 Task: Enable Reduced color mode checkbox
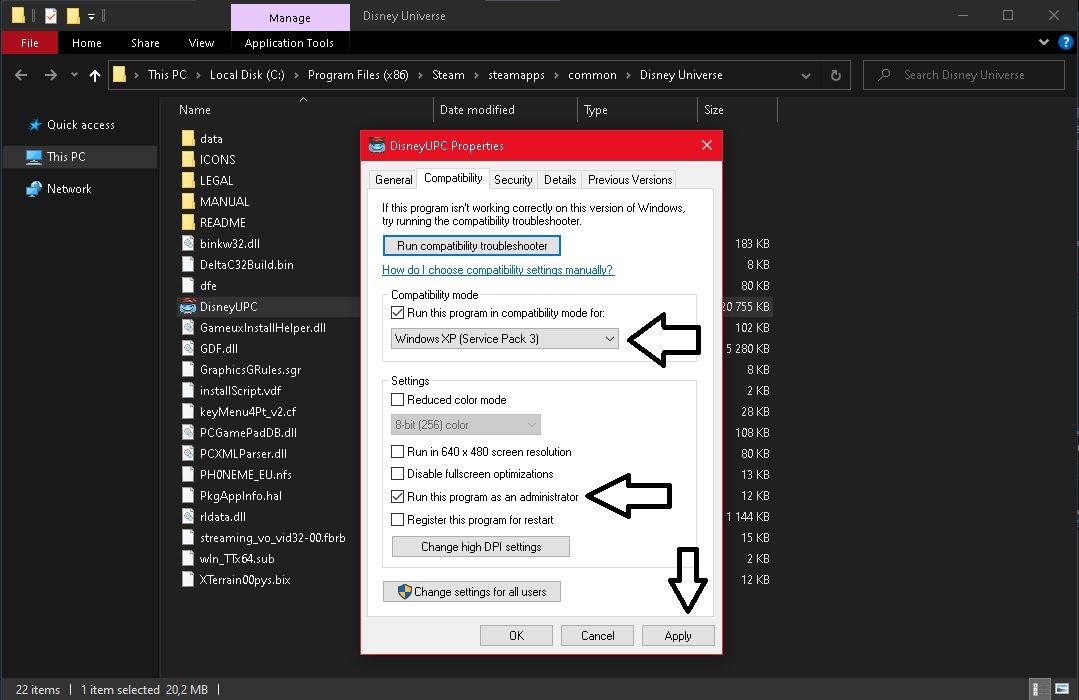(398, 400)
